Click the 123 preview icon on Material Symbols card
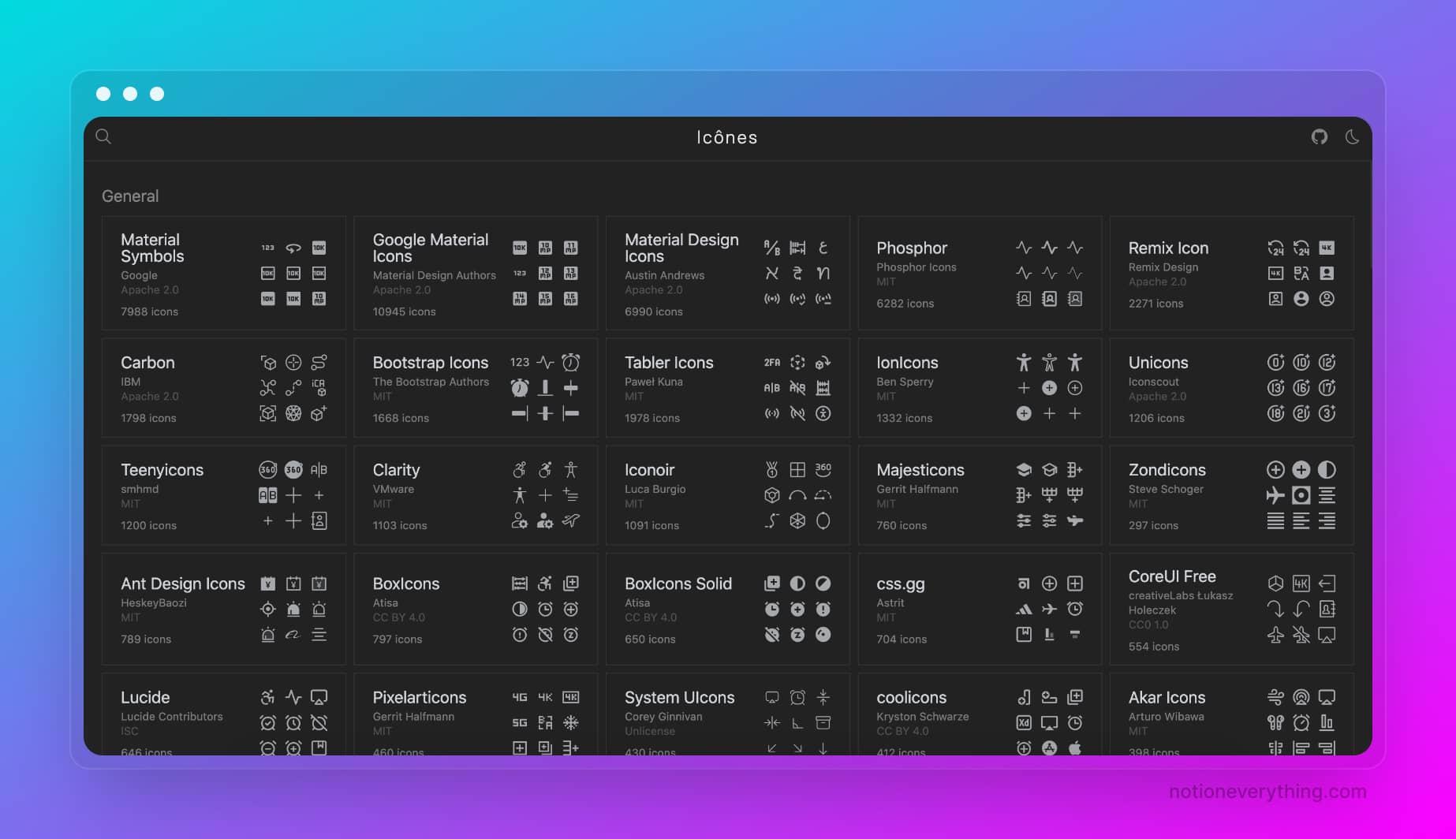This screenshot has height=839, width=1456. coord(267,247)
